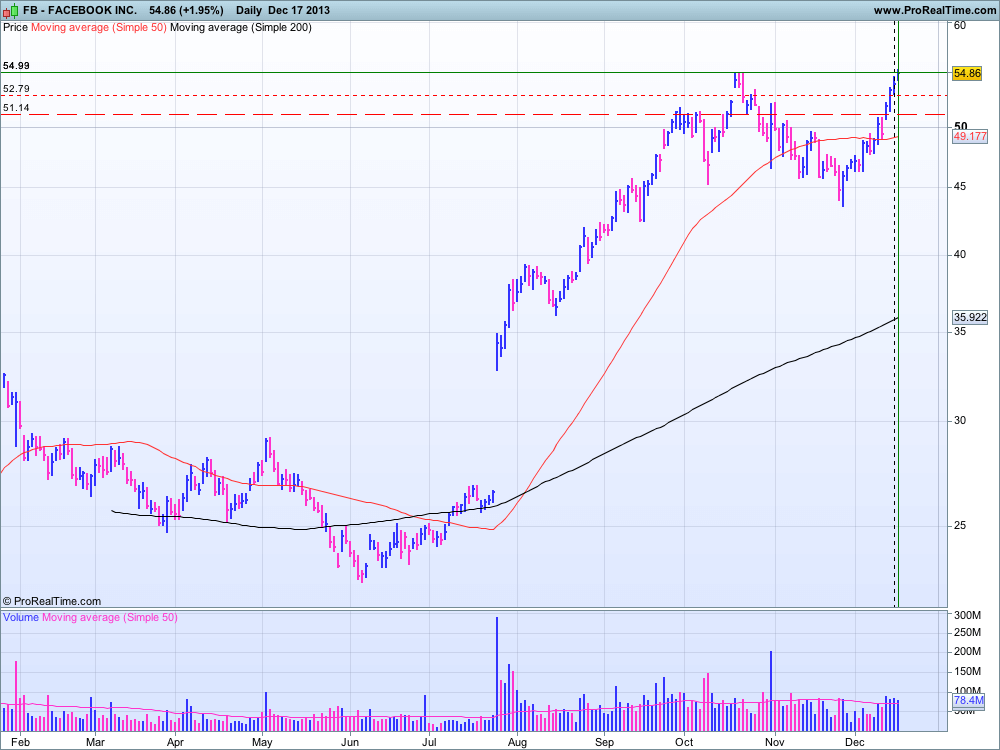Click the red 49.177 moving average tag
The height and width of the screenshot is (750, 1000).
click(969, 136)
